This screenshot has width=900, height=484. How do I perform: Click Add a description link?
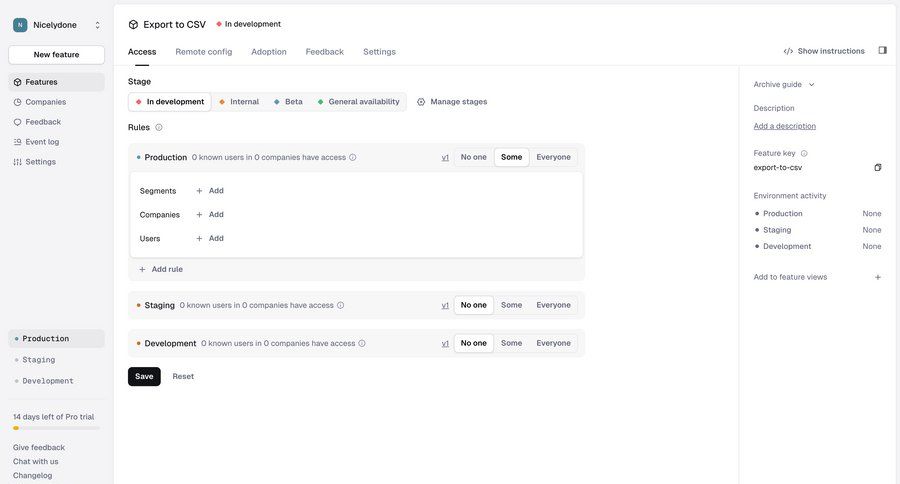point(785,126)
